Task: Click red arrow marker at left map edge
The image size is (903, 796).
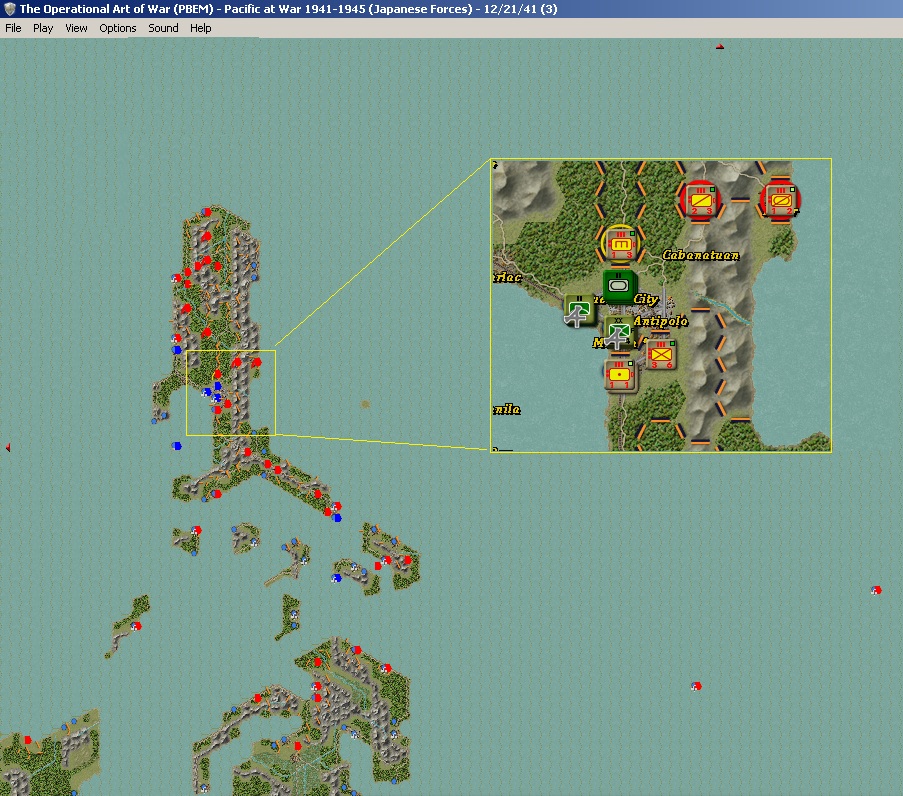Action: (7, 447)
